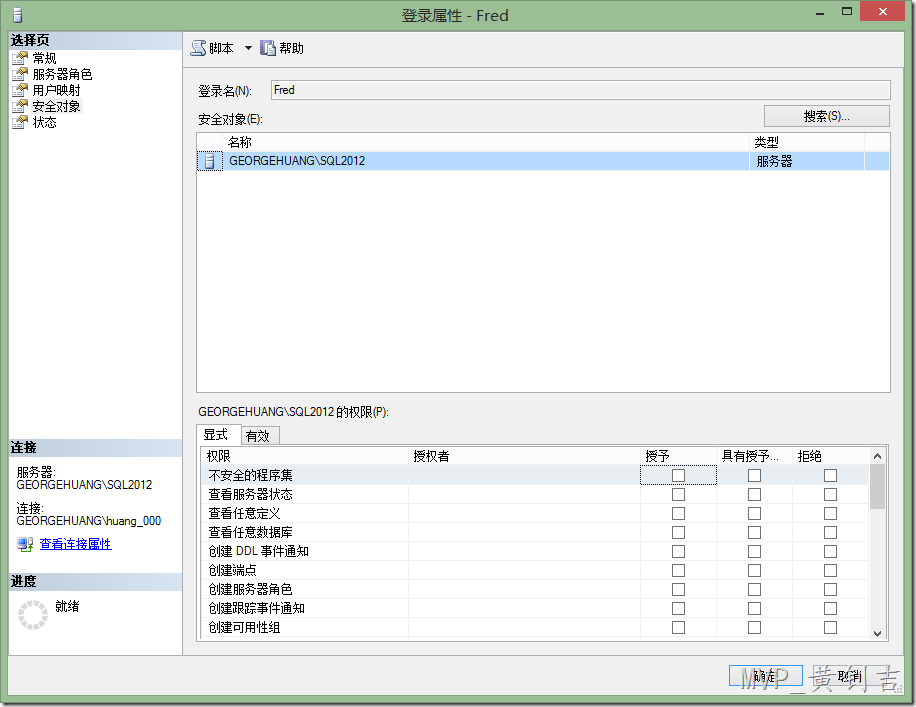Tick 拒绝 for 不安全的程序集
Image resolution: width=916 pixels, height=707 pixels.
coord(830,476)
